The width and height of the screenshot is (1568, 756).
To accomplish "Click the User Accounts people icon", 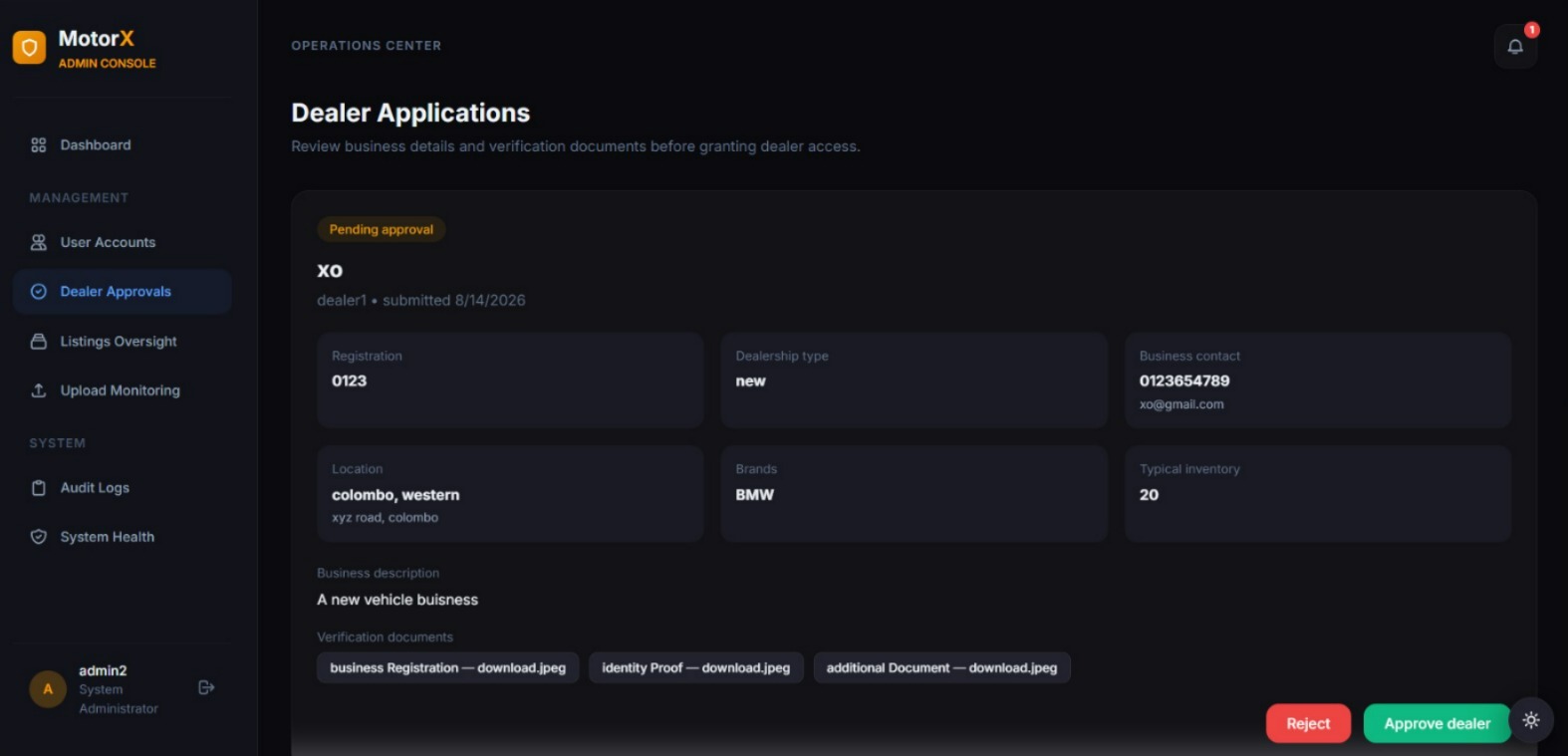I will pyautogui.click(x=39, y=242).
